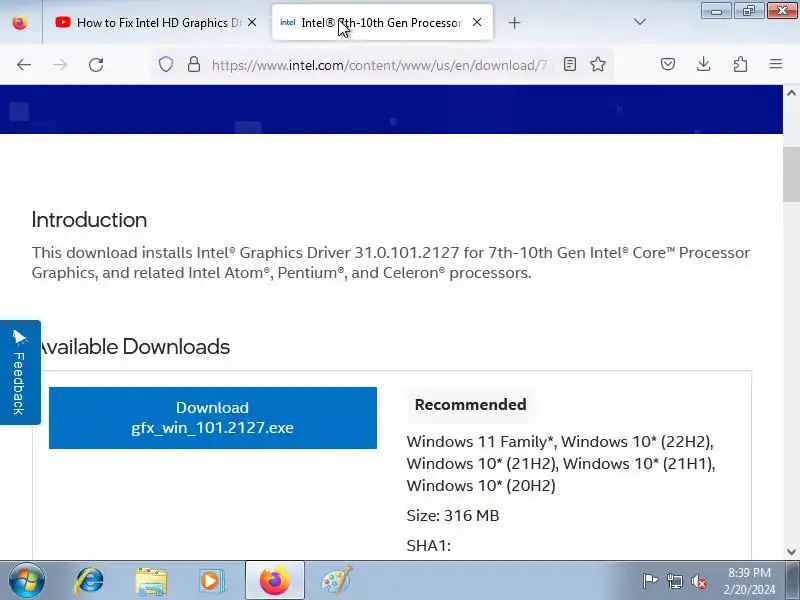
Task: Click the intel.com URL address field
Action: pos(379,65)
